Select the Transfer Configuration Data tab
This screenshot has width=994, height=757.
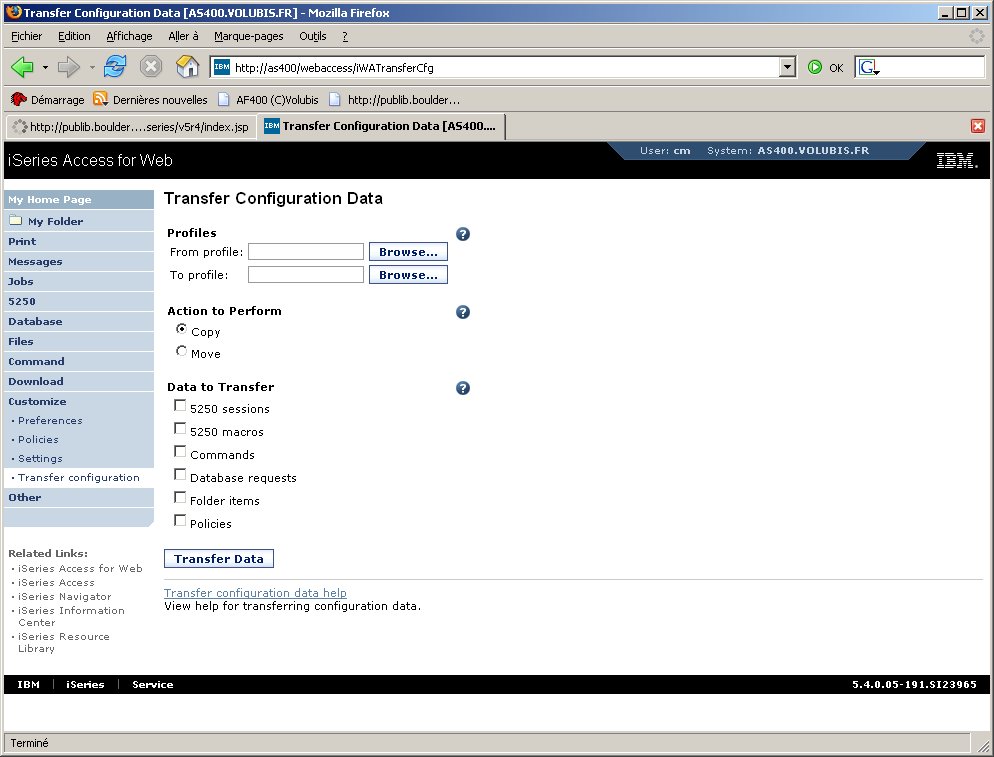[382, 126]
